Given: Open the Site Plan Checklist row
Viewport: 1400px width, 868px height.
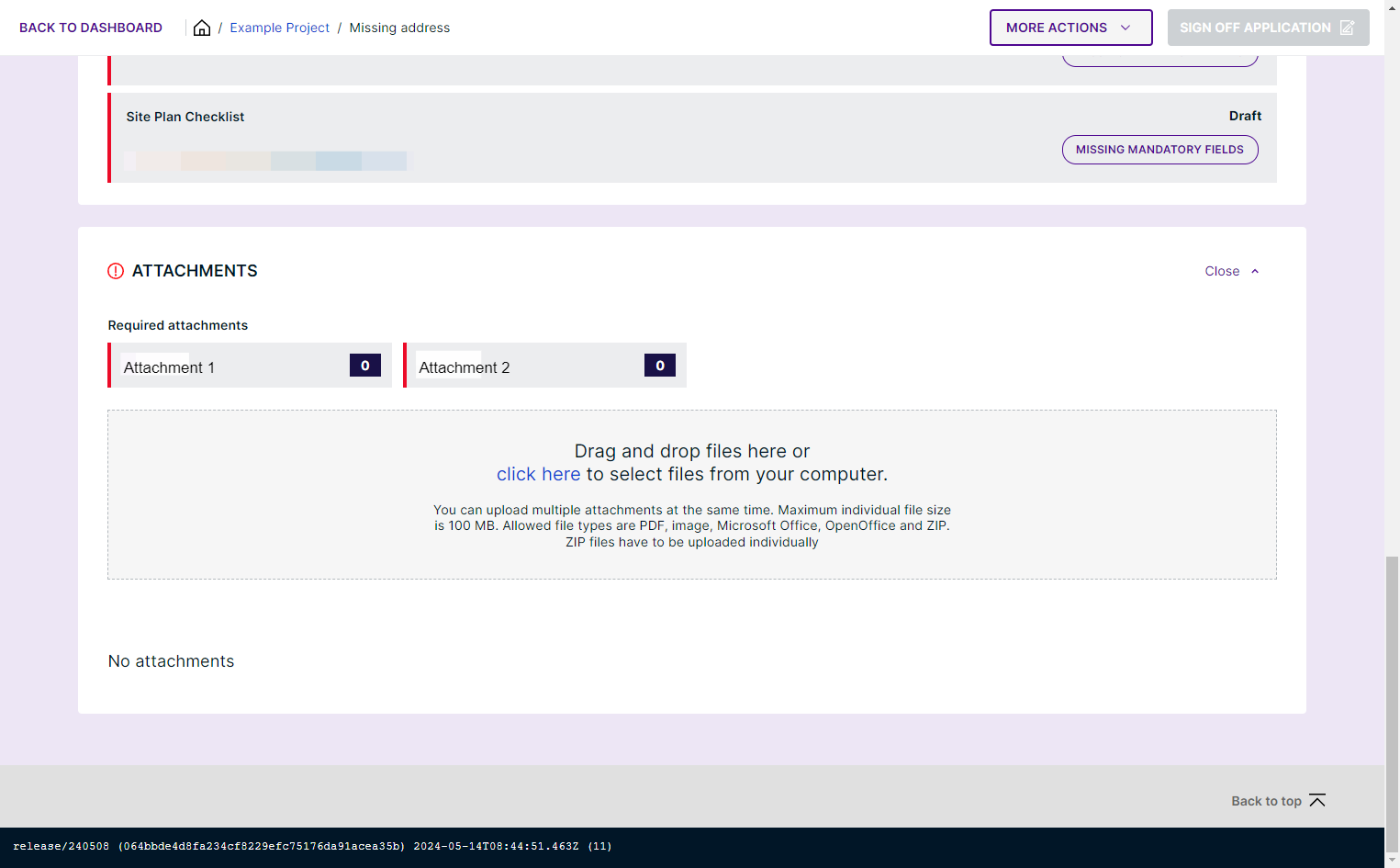Looking at the screenshot, I should coord(692,138).
